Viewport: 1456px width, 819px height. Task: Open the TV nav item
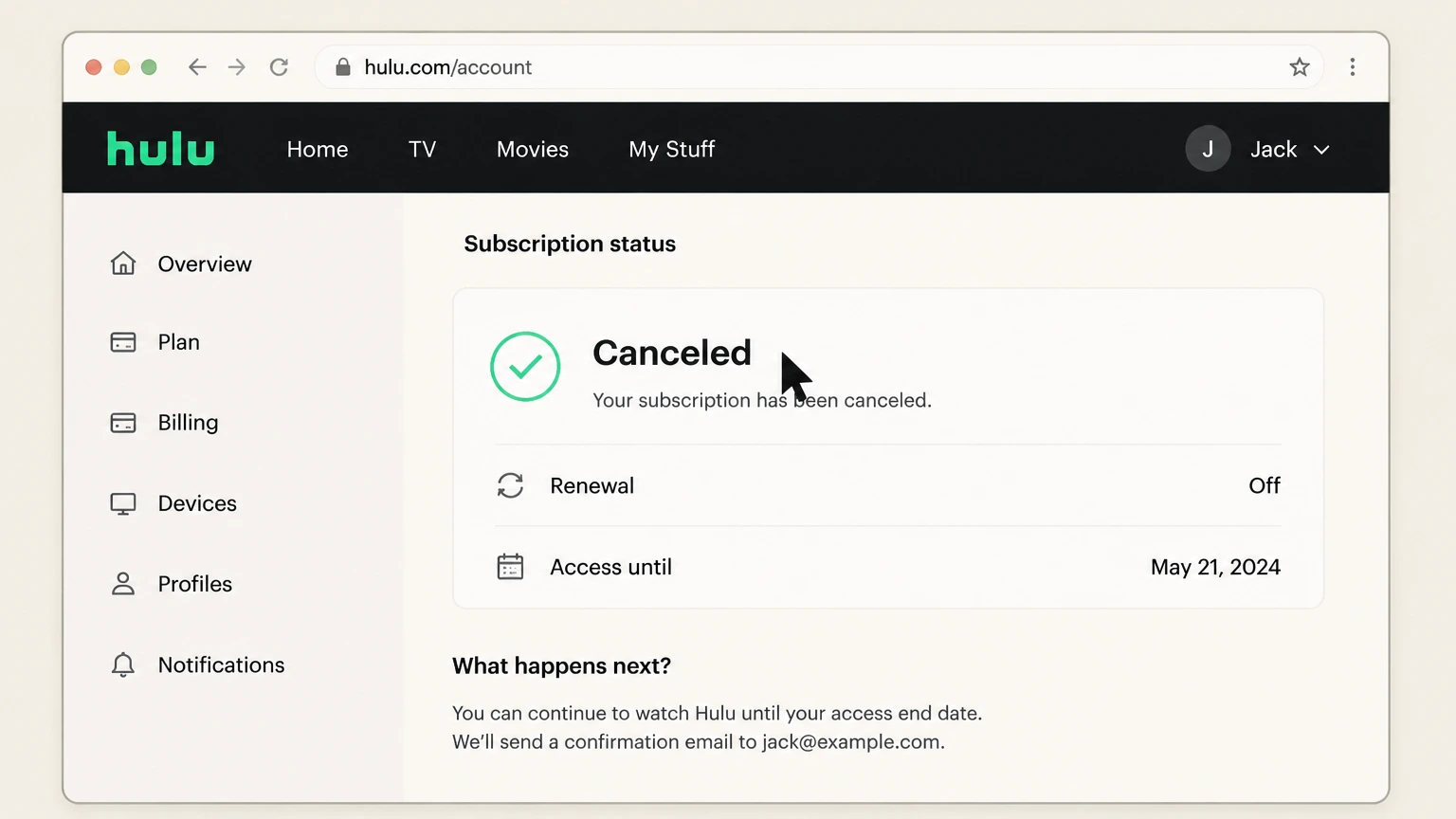click(423, 149)
